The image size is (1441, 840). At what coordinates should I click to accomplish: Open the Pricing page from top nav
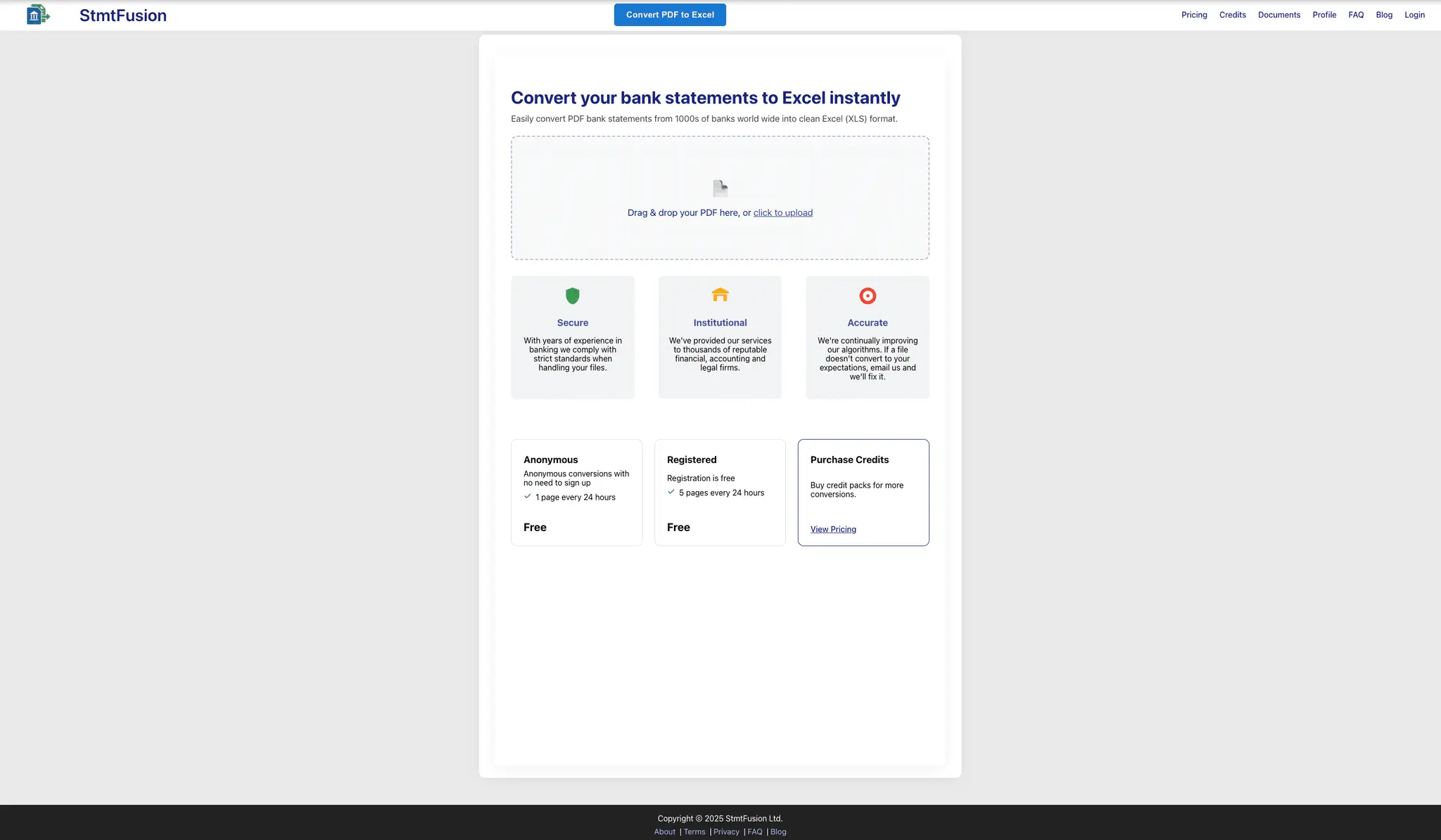[1194, 15]
